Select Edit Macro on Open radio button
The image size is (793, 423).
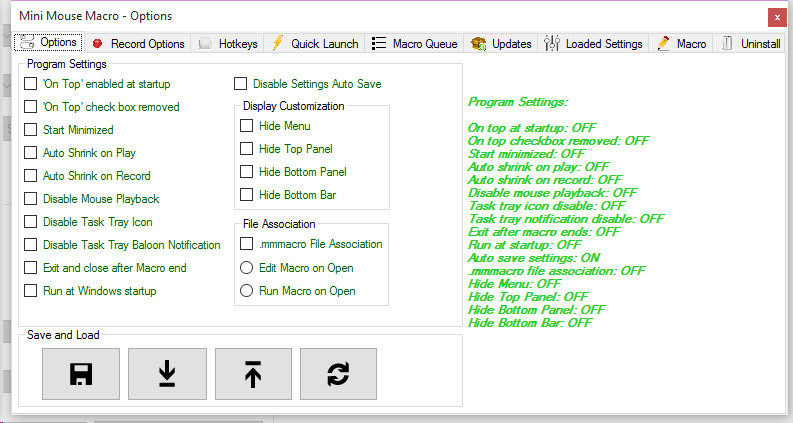pos(247,268)
